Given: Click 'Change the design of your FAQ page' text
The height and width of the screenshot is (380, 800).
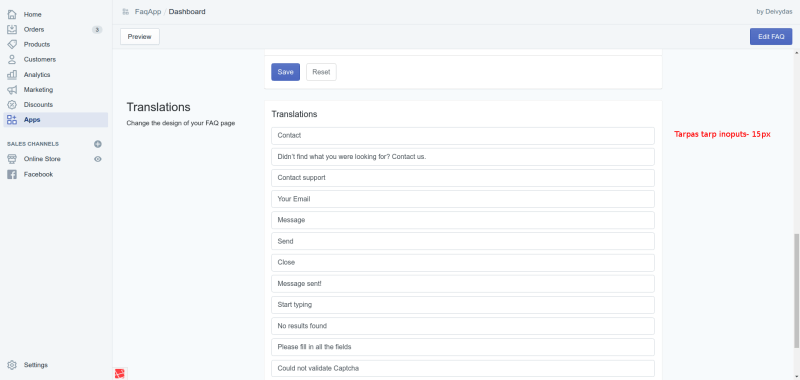Looking at the screenshot, I should tap(181, 123).
